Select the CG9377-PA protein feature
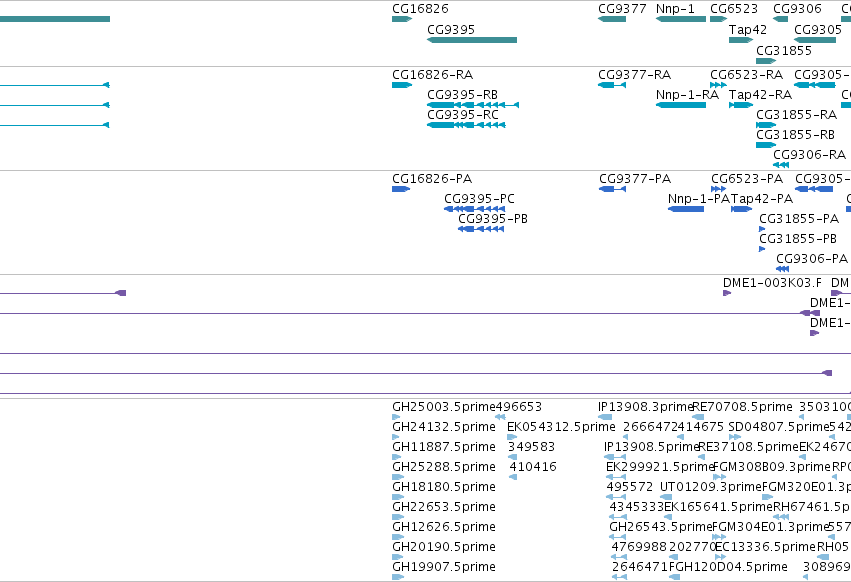 point(612,189)
